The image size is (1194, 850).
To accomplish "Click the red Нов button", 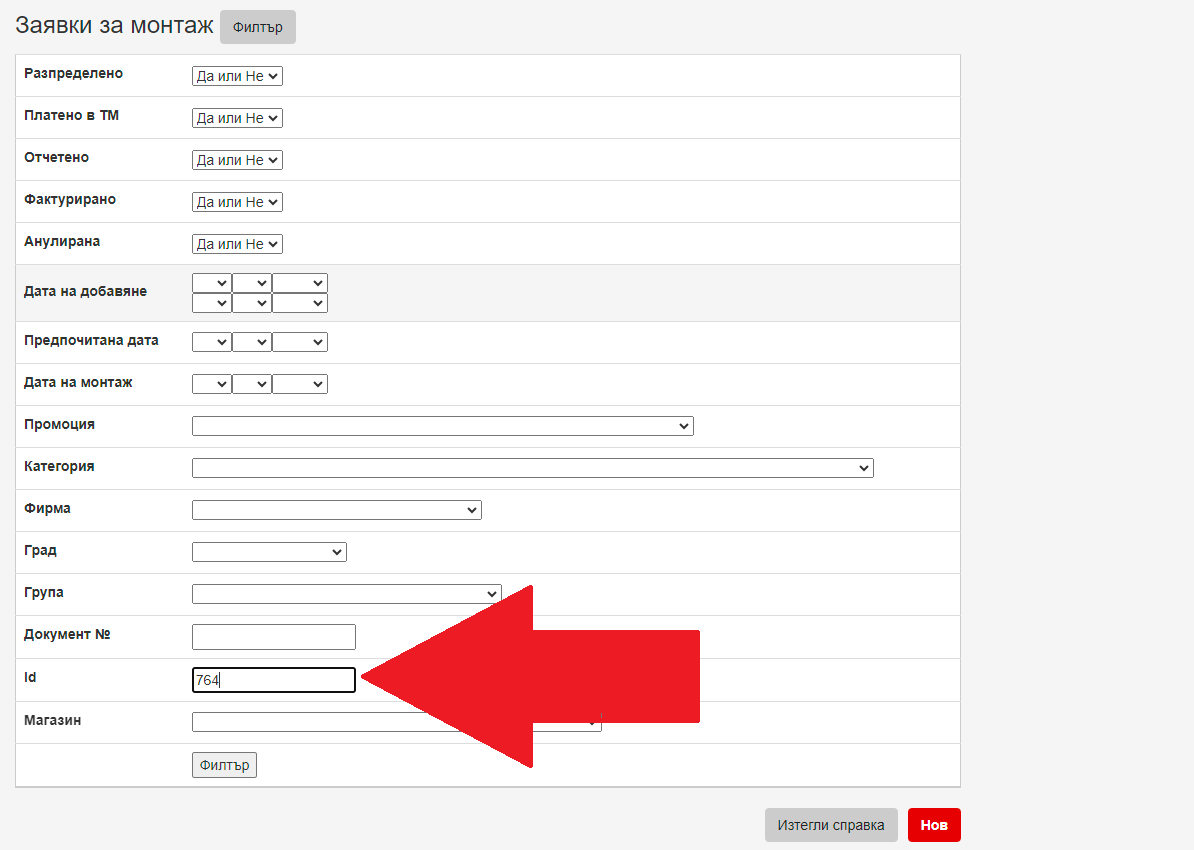I will (934, 825).
